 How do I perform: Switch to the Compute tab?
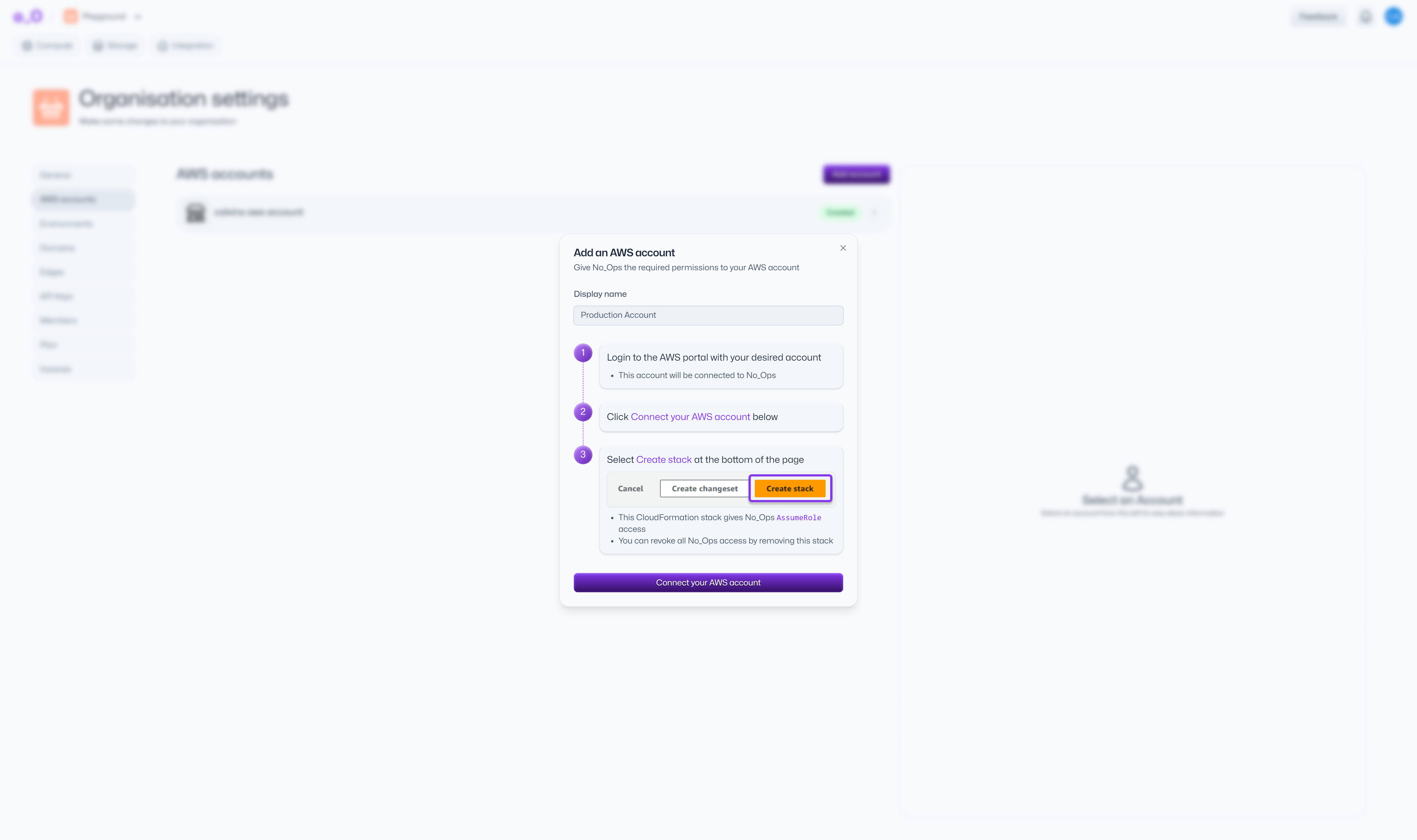tap(47, 46)
